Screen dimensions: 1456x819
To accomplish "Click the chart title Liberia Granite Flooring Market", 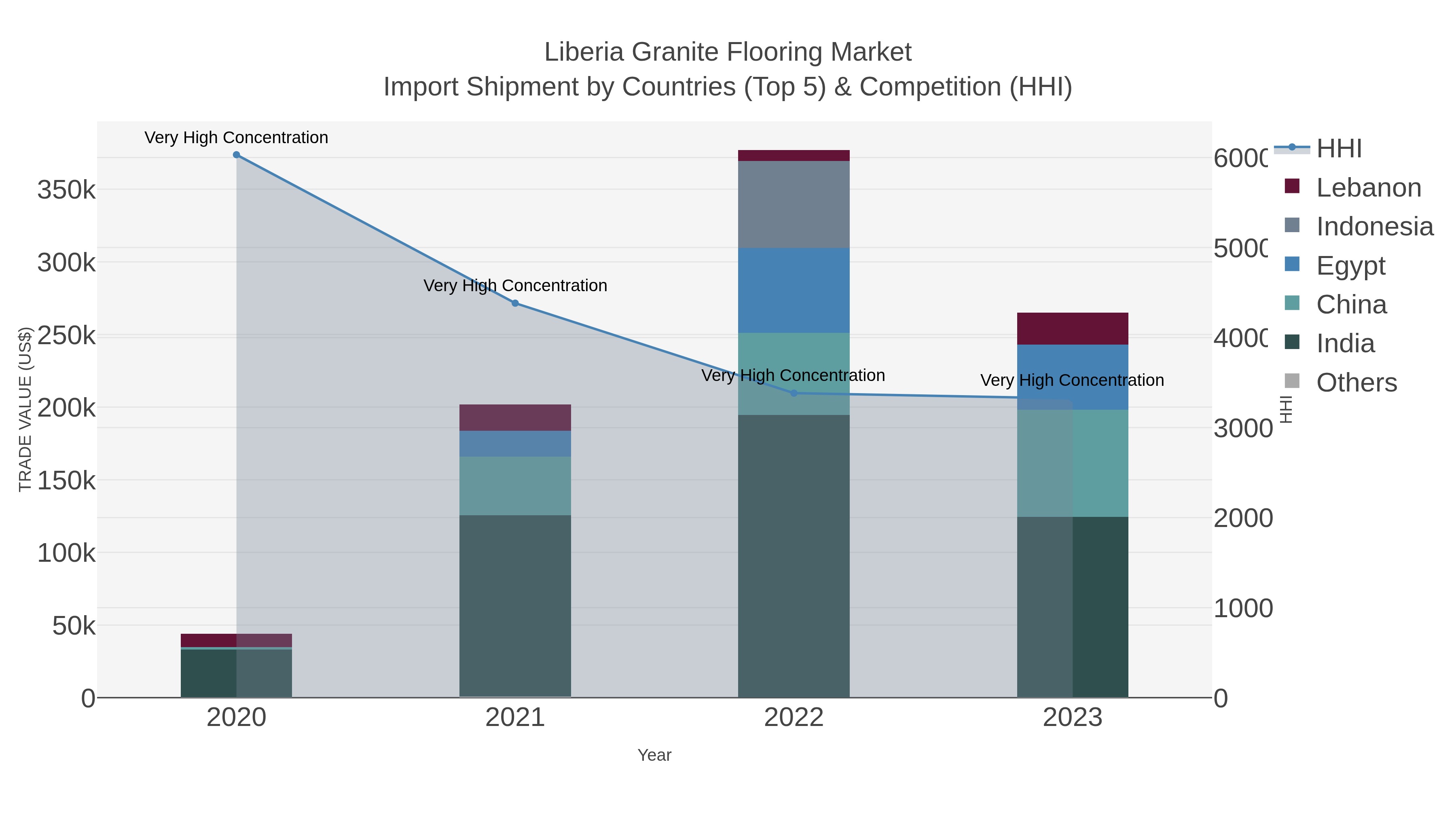I will click(x=728, y=52).
